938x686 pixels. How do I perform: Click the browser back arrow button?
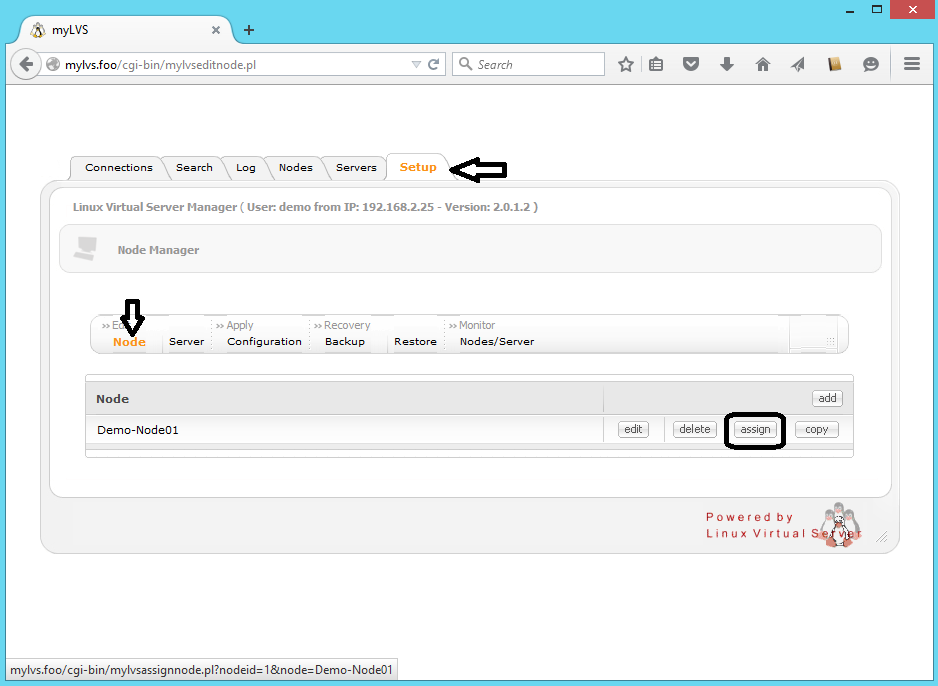(27, 64)
